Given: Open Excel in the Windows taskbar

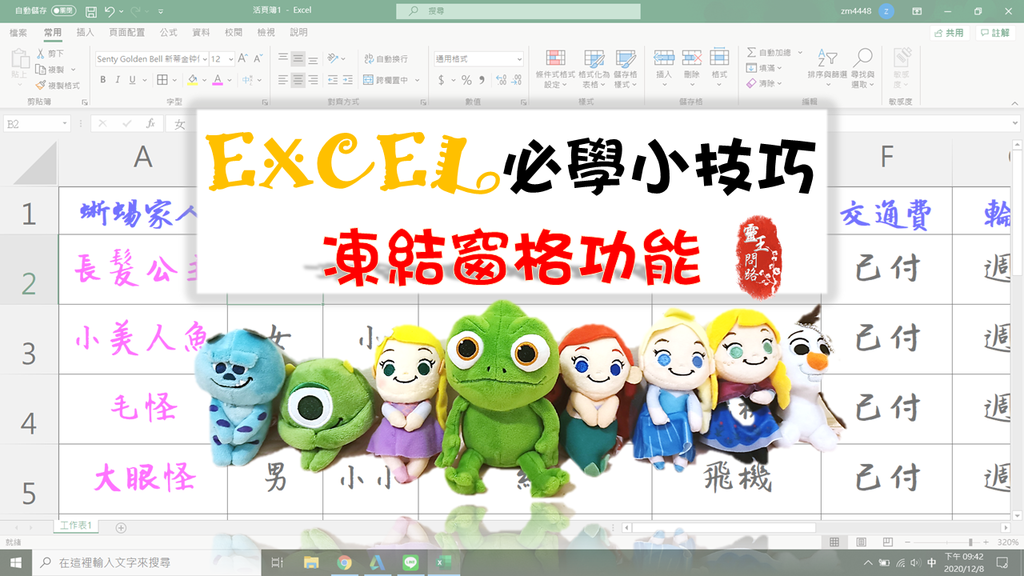Looking at the screenshot, I should (444, 562).
